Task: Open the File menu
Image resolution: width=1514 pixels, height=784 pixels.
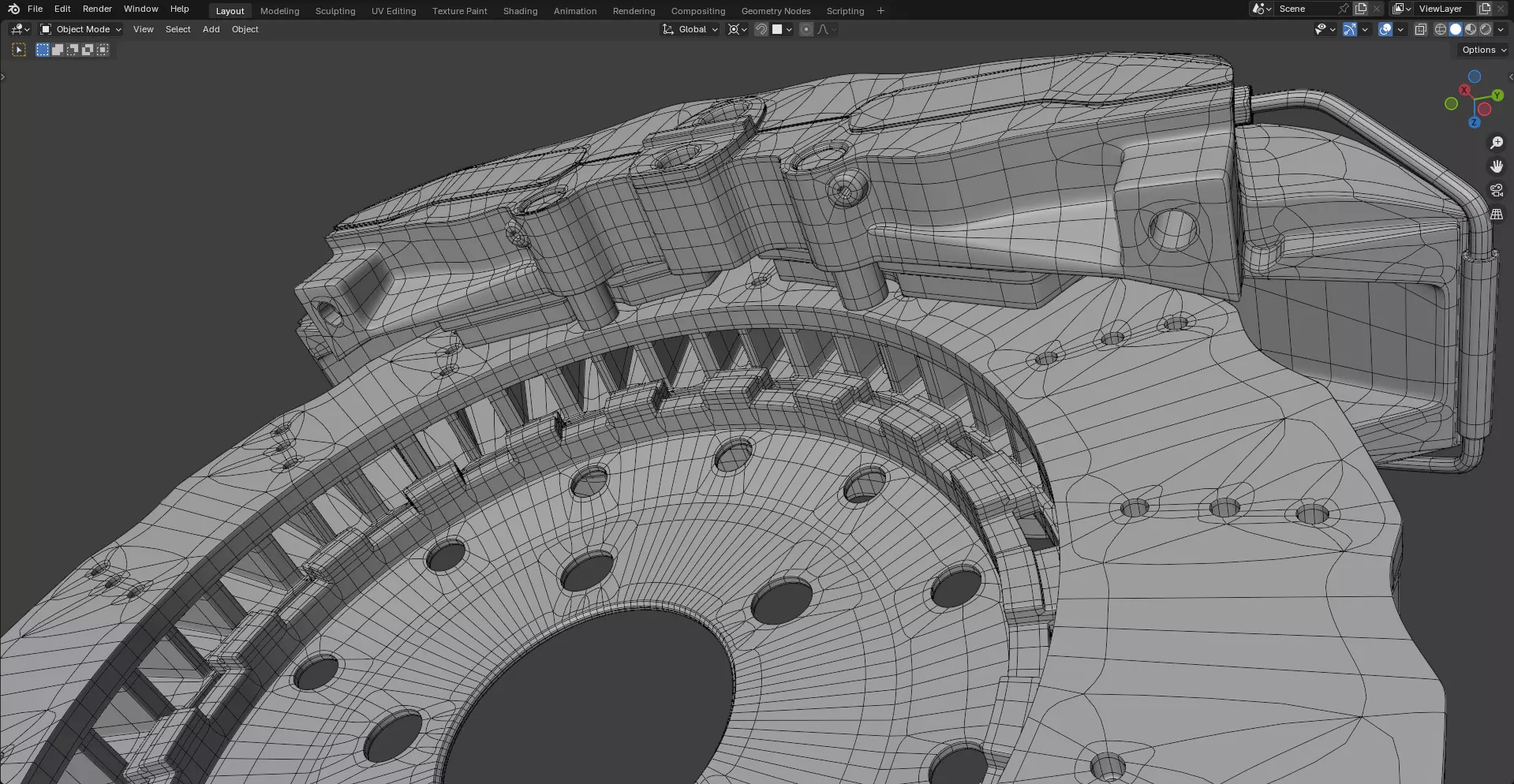Action: click(x=35, y=9)
